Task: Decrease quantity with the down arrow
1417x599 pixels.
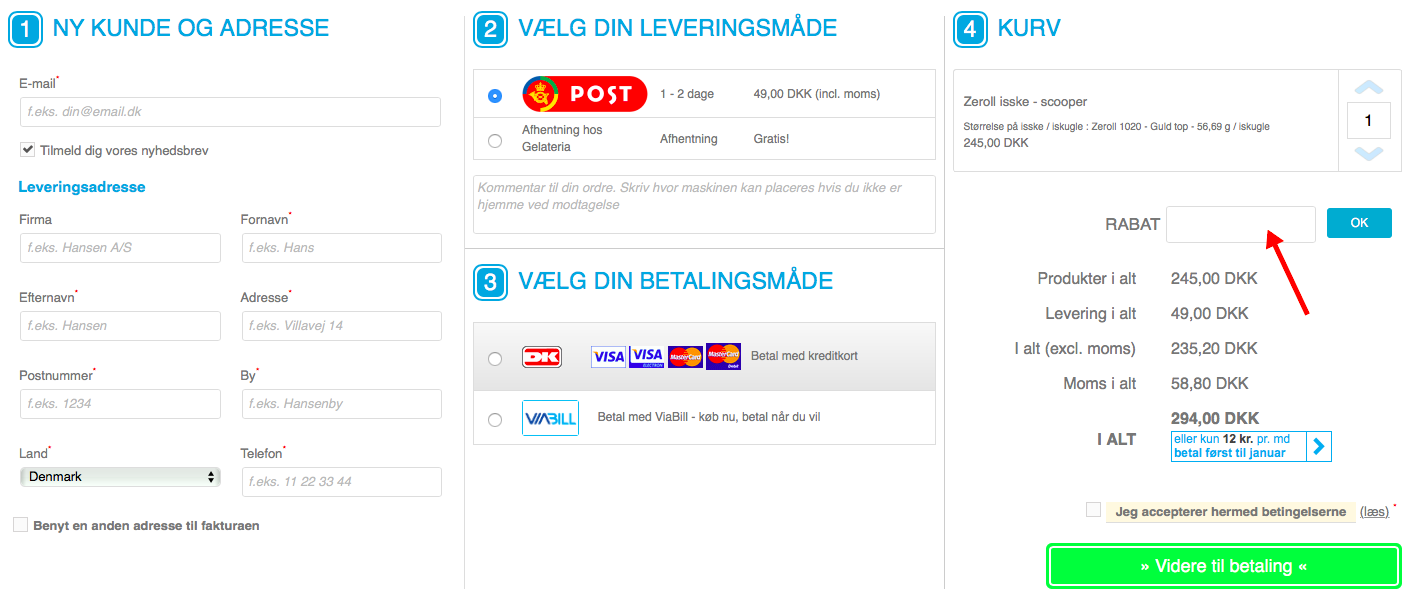Action: click(x=1368, y=153)
